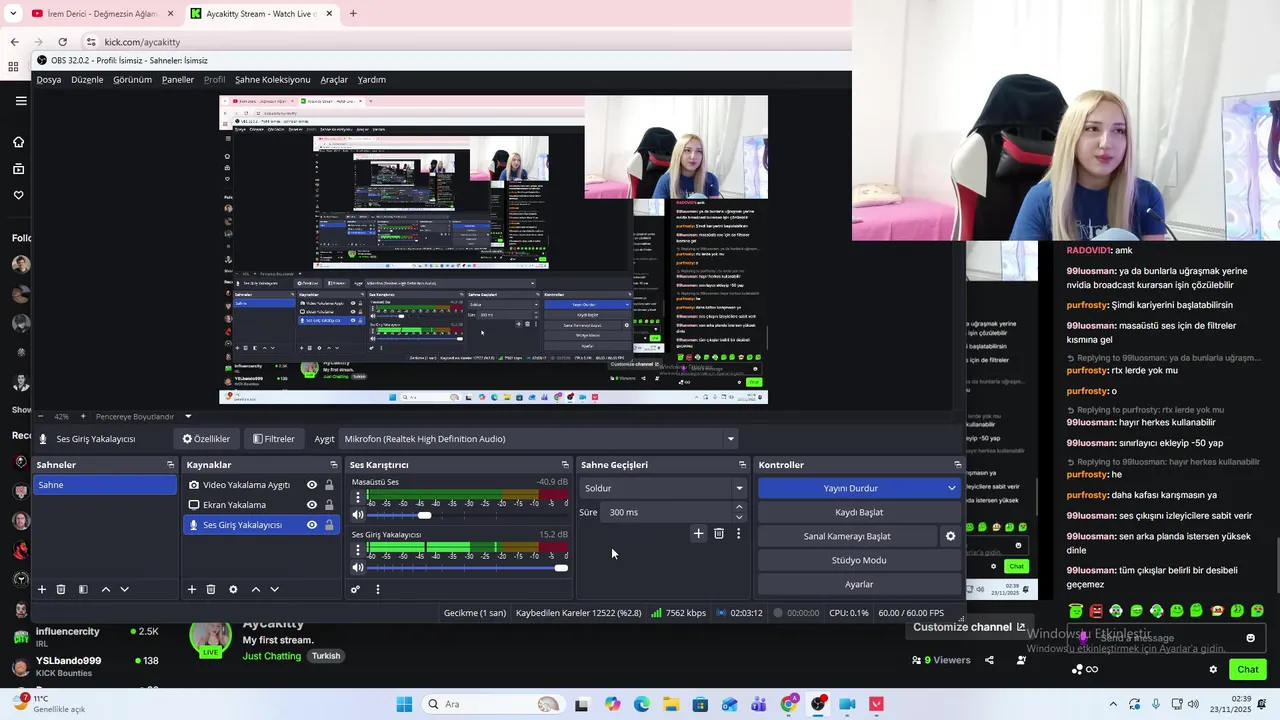Move scene down with the Sahneler down arrow
1280x720 pixels.
(124, 589)
